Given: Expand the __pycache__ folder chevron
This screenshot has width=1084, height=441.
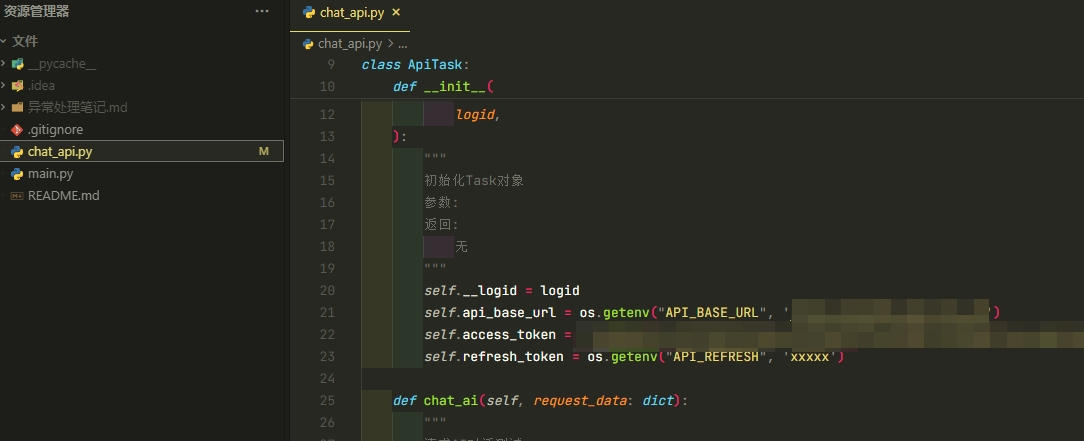Looking at the screenshot, I should pos(5,64).
